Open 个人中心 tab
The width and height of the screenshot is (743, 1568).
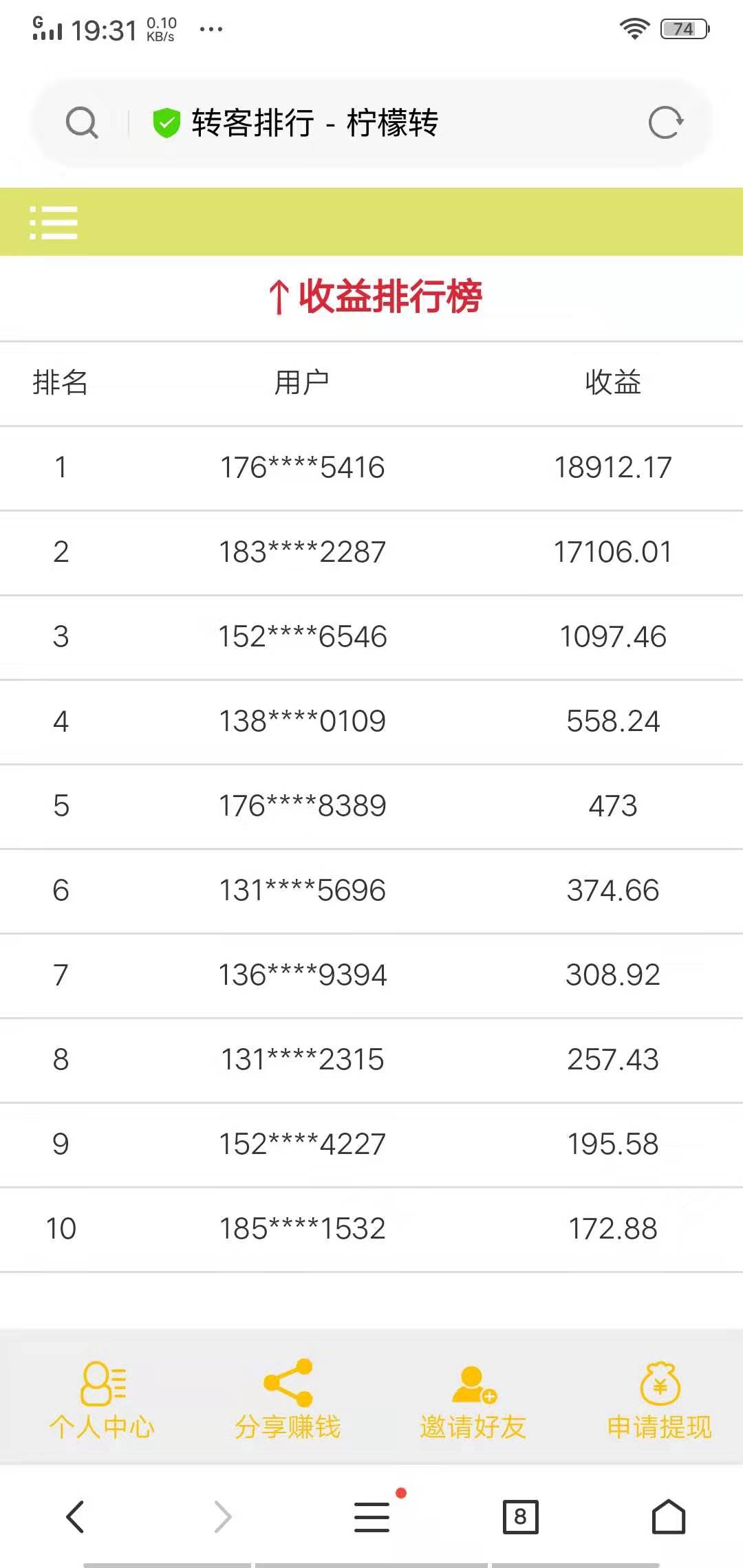[102, 1400]
